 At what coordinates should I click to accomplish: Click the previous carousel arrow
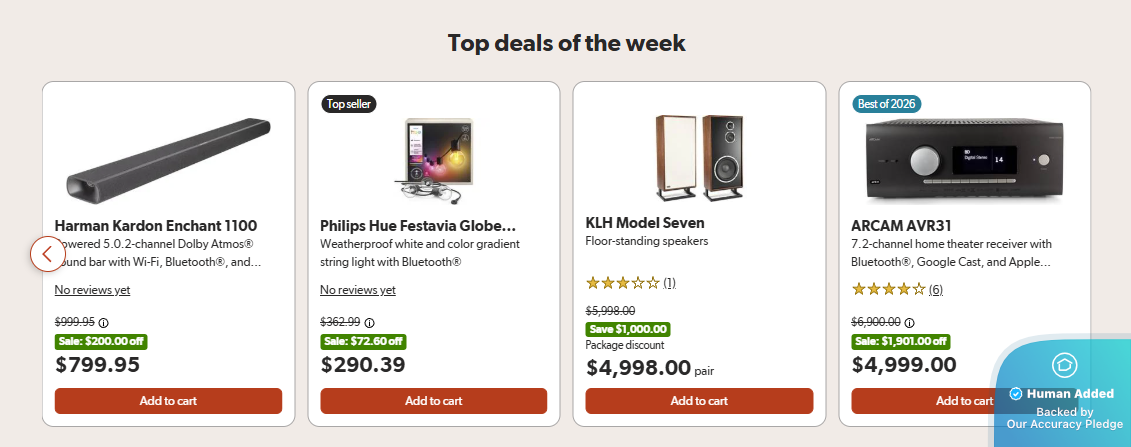(x=48, y=254)
